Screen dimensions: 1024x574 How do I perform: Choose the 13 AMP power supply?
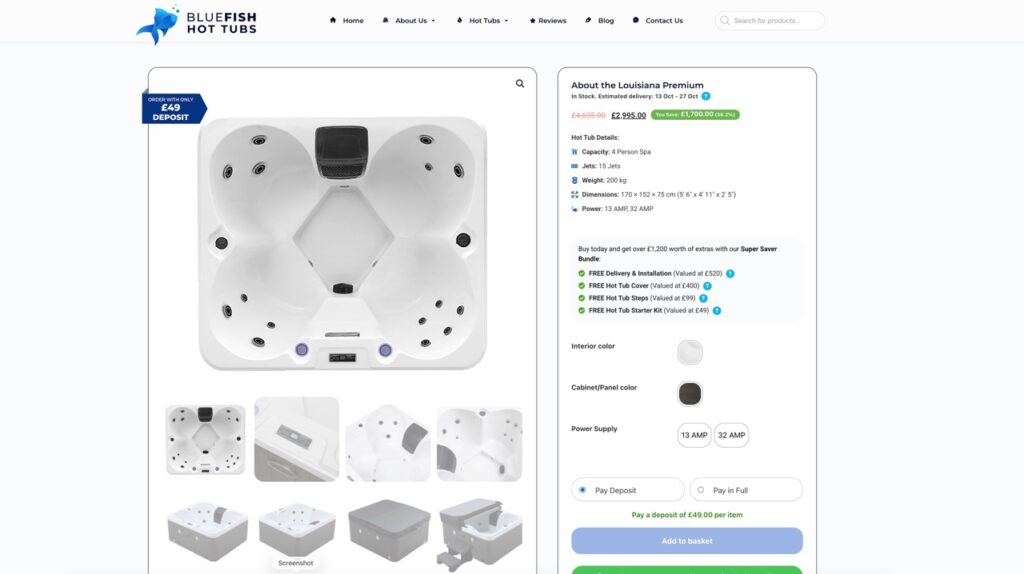(694, 435)
